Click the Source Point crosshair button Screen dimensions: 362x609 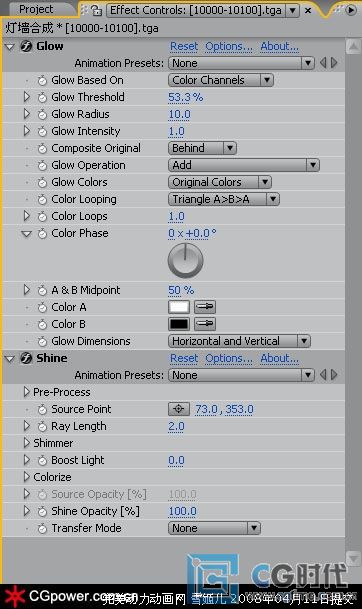click(179, 409)
